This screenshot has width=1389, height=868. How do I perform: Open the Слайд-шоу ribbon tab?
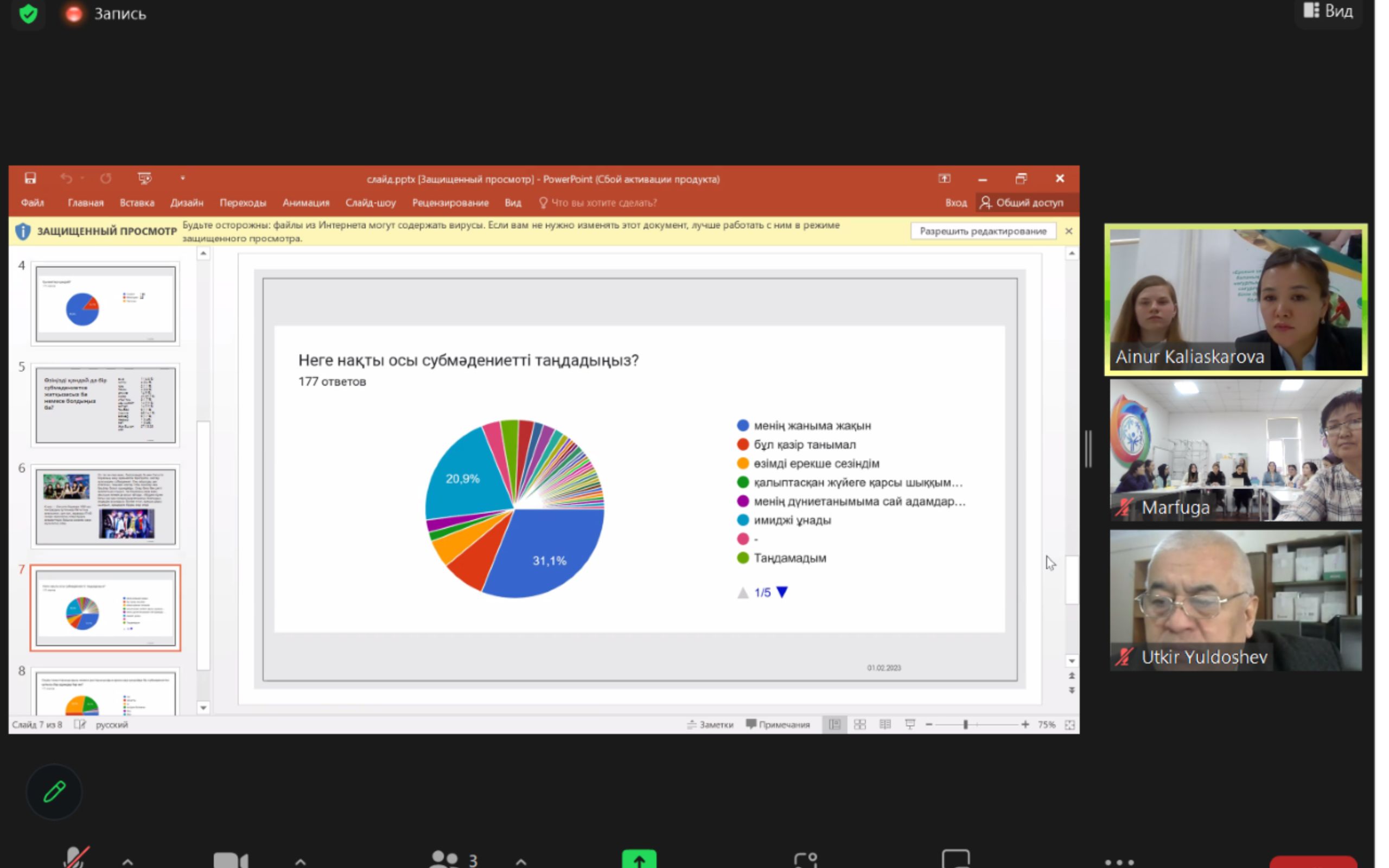[x=370, y=203]
